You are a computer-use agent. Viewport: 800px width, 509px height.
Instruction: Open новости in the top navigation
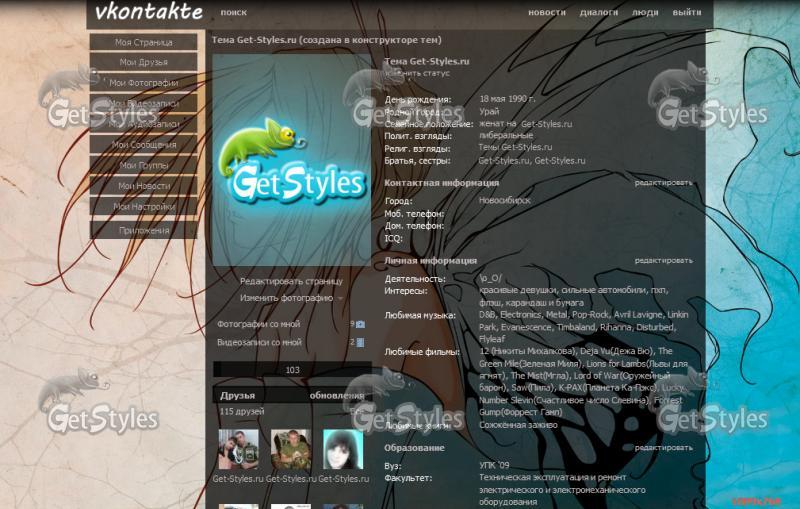click(546, 12)
